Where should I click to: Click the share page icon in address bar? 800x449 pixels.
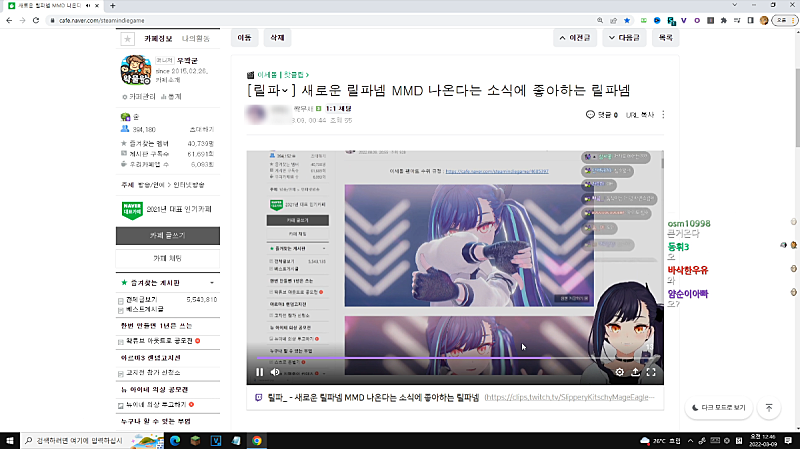tap(613, 20)
